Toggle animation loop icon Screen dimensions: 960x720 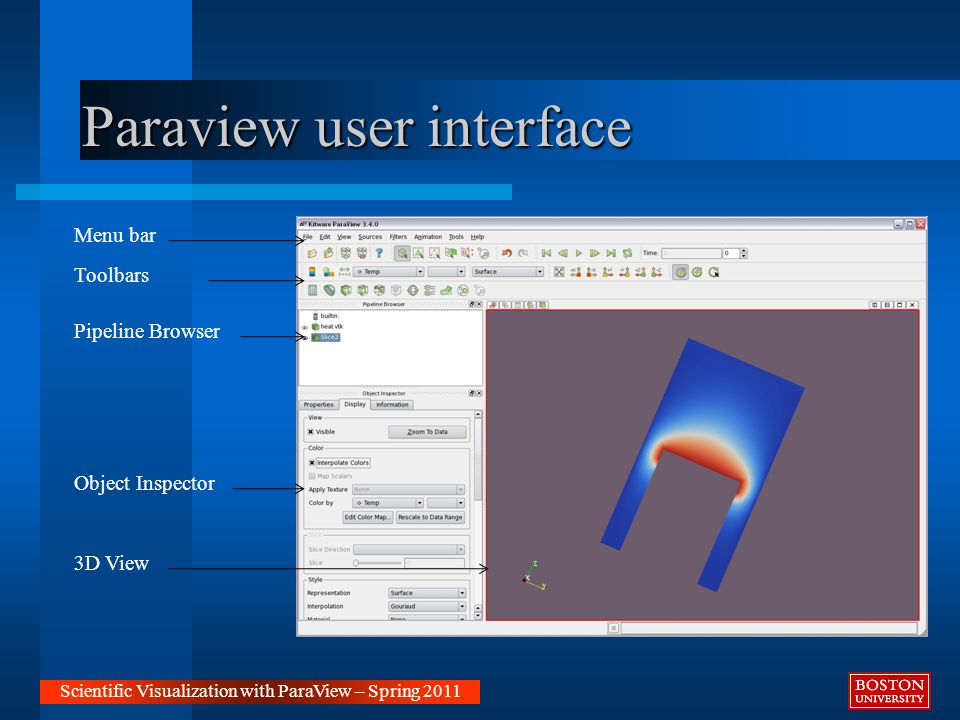click(x=628, y=253)
